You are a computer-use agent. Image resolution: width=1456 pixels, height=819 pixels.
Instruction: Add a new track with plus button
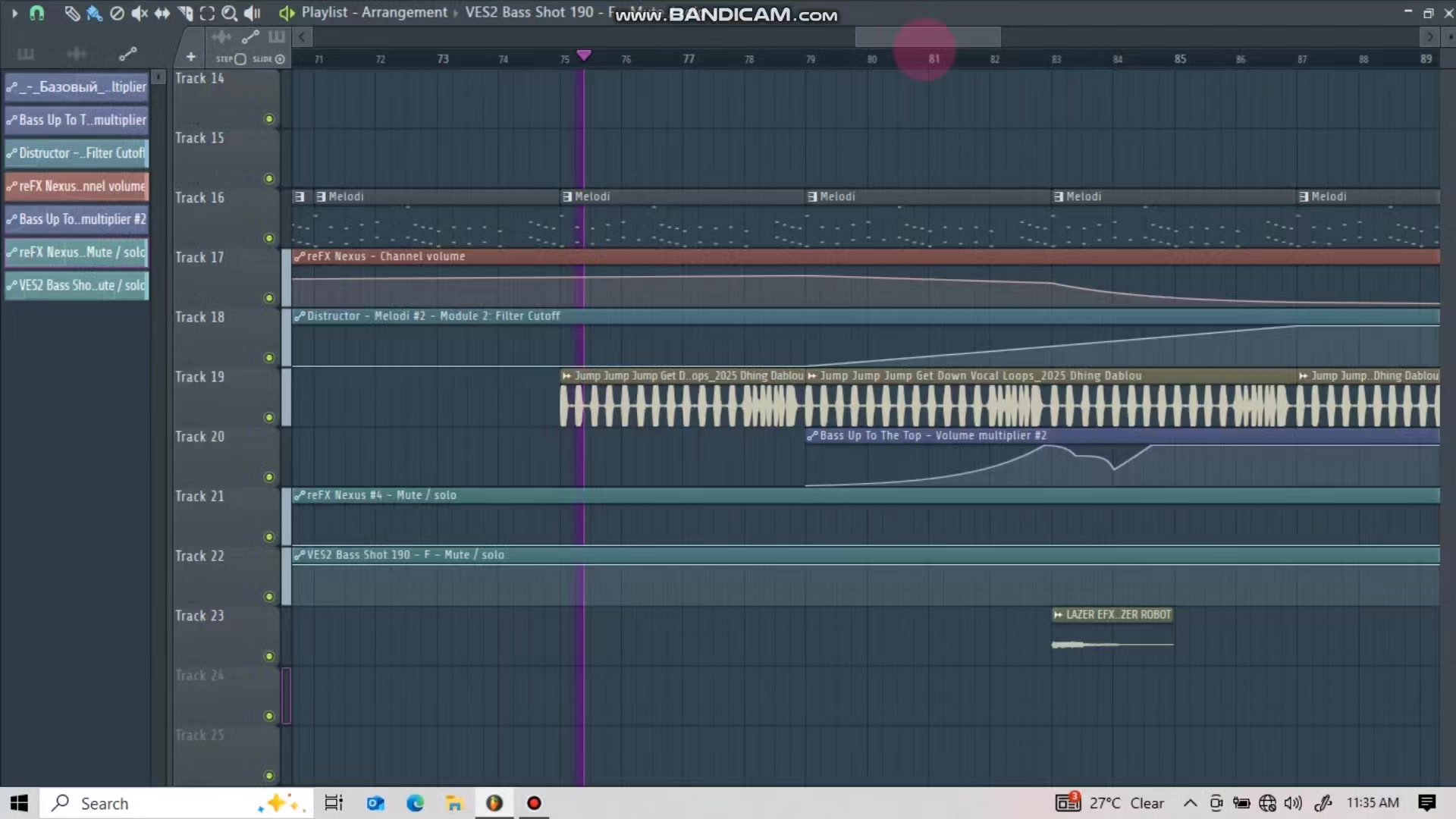point(190,57)
